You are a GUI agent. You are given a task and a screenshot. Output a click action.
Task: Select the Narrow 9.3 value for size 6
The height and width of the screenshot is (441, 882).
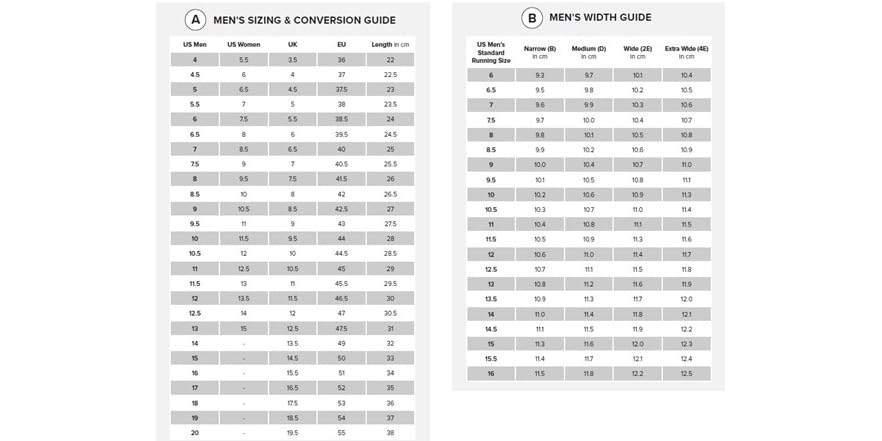tap(540, 75)
